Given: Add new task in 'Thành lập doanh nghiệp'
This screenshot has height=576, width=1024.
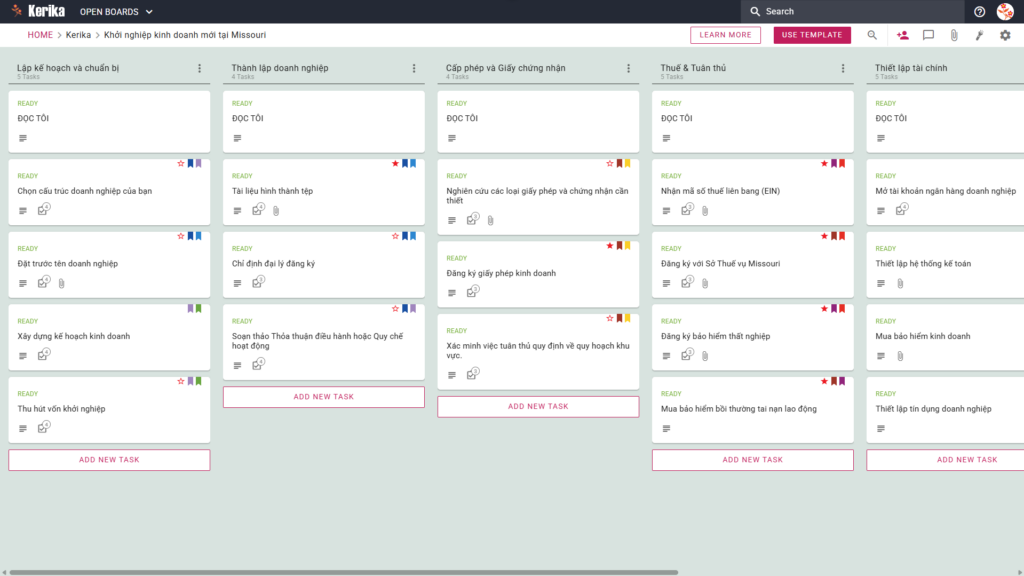Looking at the screenshot, I should coord(323,396).
